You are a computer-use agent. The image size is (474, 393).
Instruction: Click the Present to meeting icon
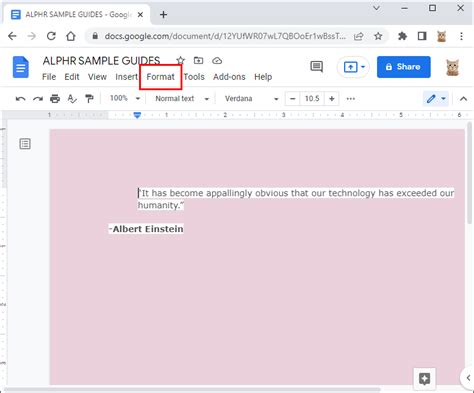(350, 67)
